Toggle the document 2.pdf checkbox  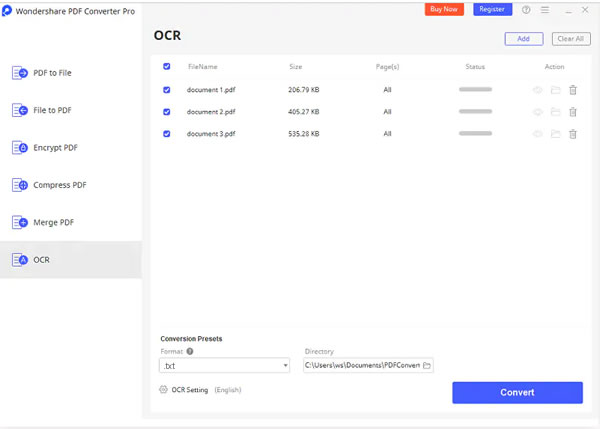coord(167,112)
